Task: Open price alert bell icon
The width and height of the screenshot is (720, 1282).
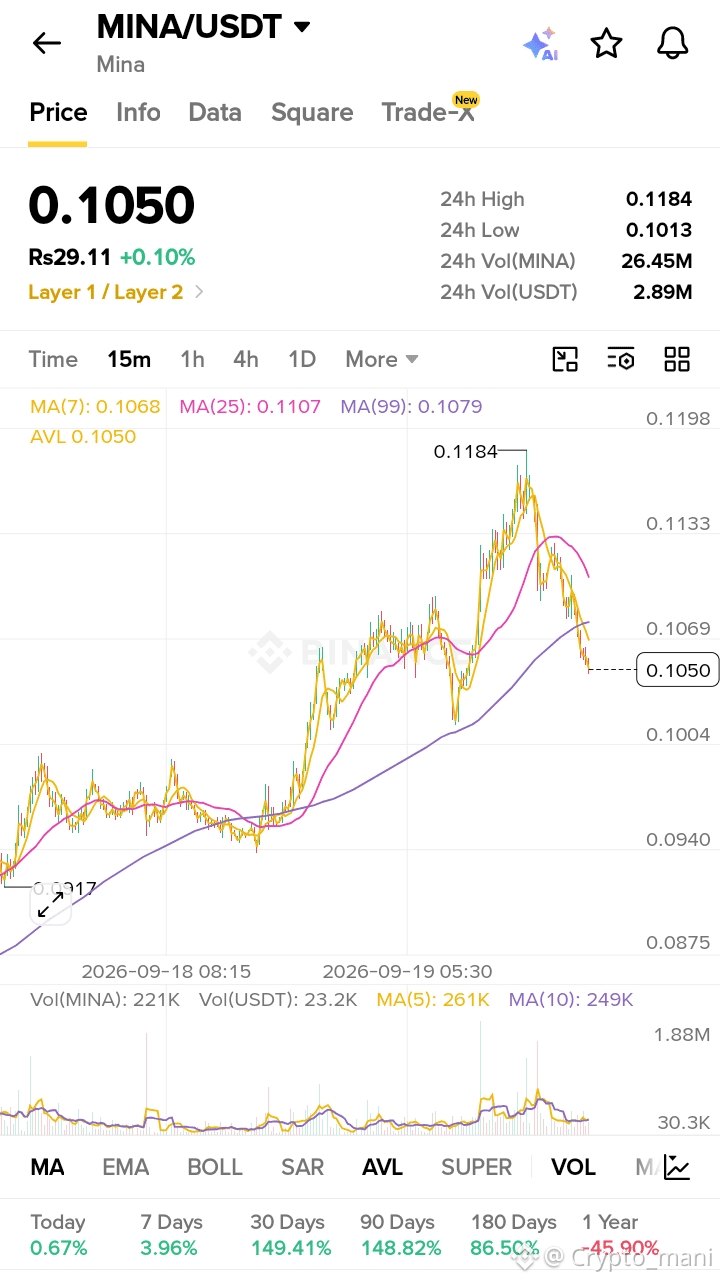Action: [673, 43]
